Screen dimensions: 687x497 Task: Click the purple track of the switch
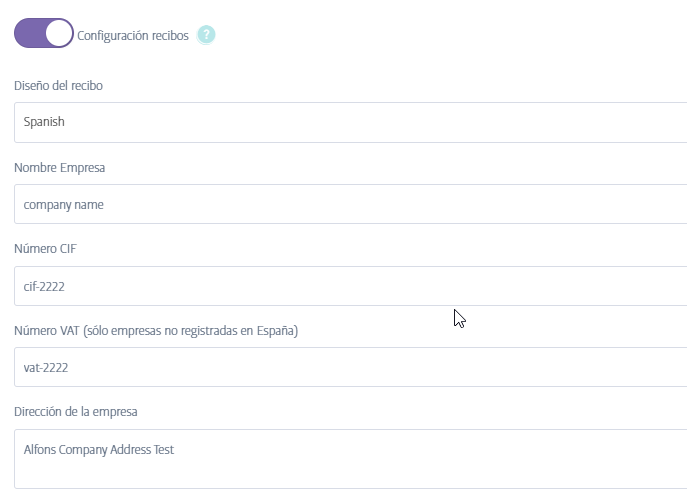coord(29,34)
